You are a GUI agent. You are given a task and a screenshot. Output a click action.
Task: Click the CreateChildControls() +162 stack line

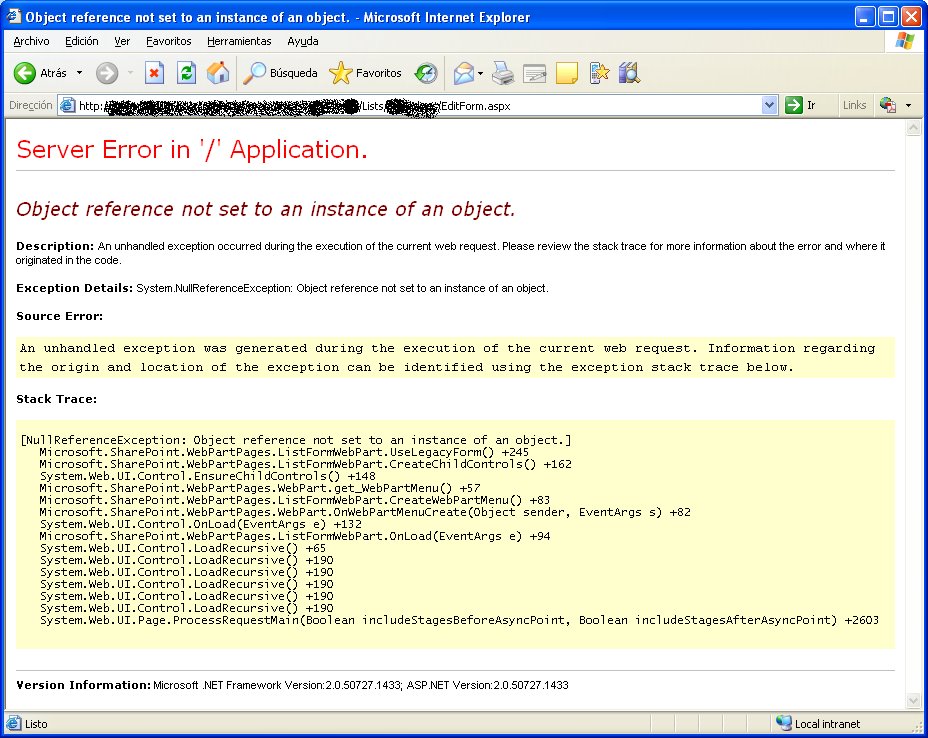point(305,464)
